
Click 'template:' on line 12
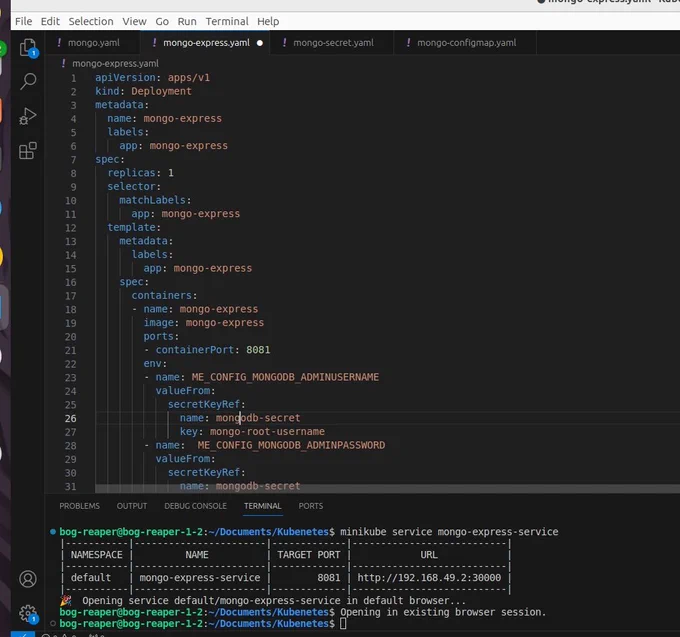coord(134,227)
